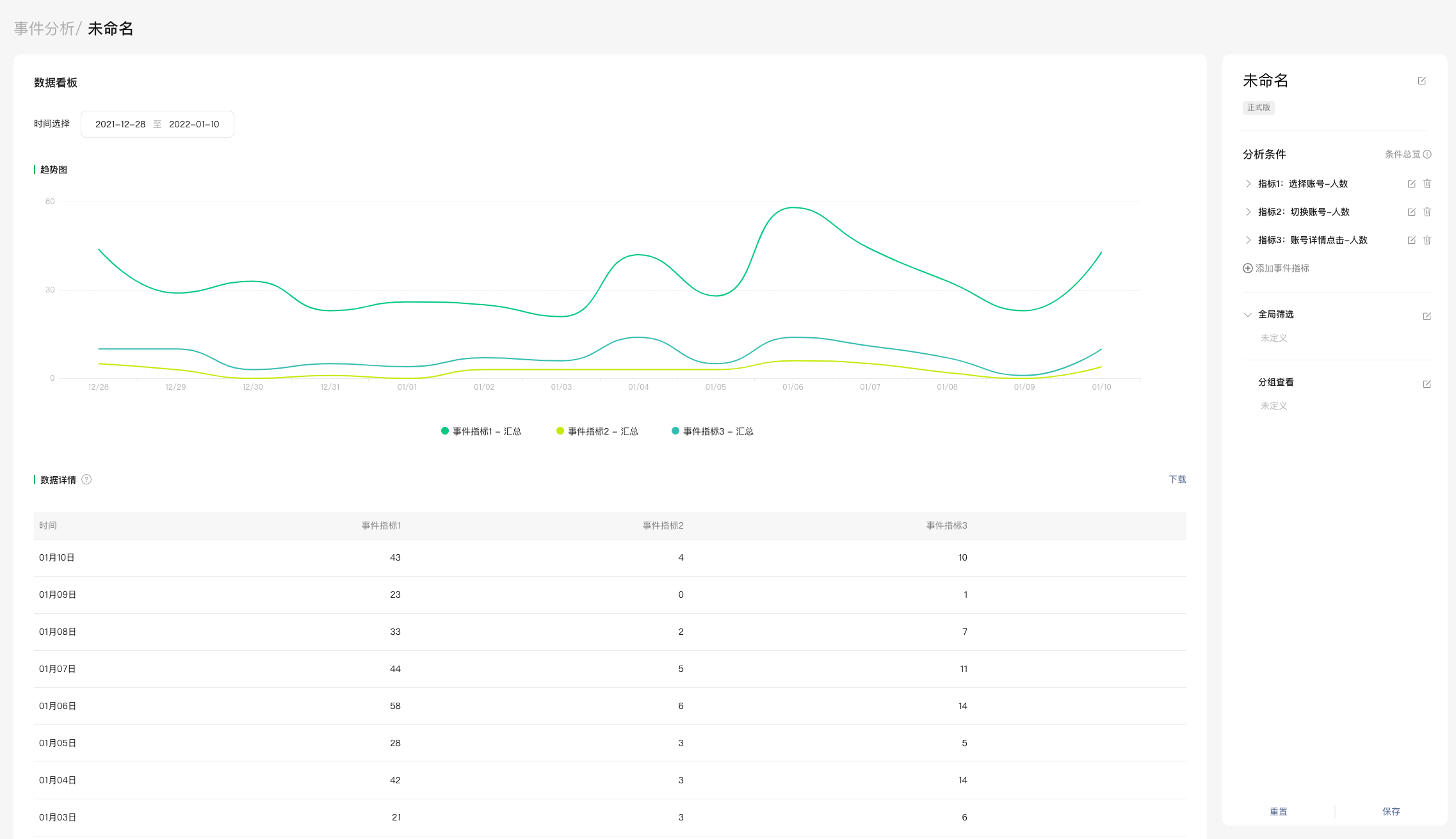
Task: Select the 01月10日 table row label
Action: tap(57, 557)
